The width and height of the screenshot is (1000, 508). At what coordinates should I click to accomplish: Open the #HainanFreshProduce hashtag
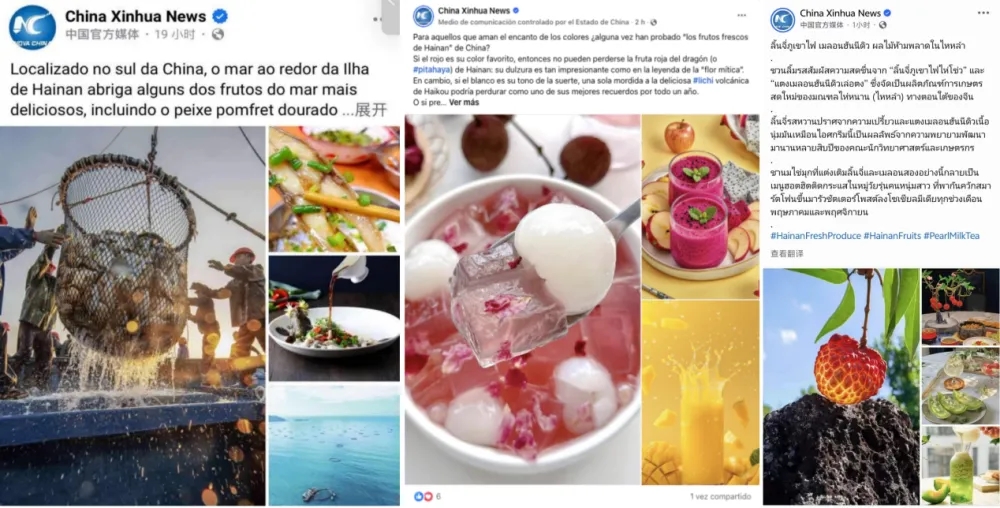(x=815, y=235)
